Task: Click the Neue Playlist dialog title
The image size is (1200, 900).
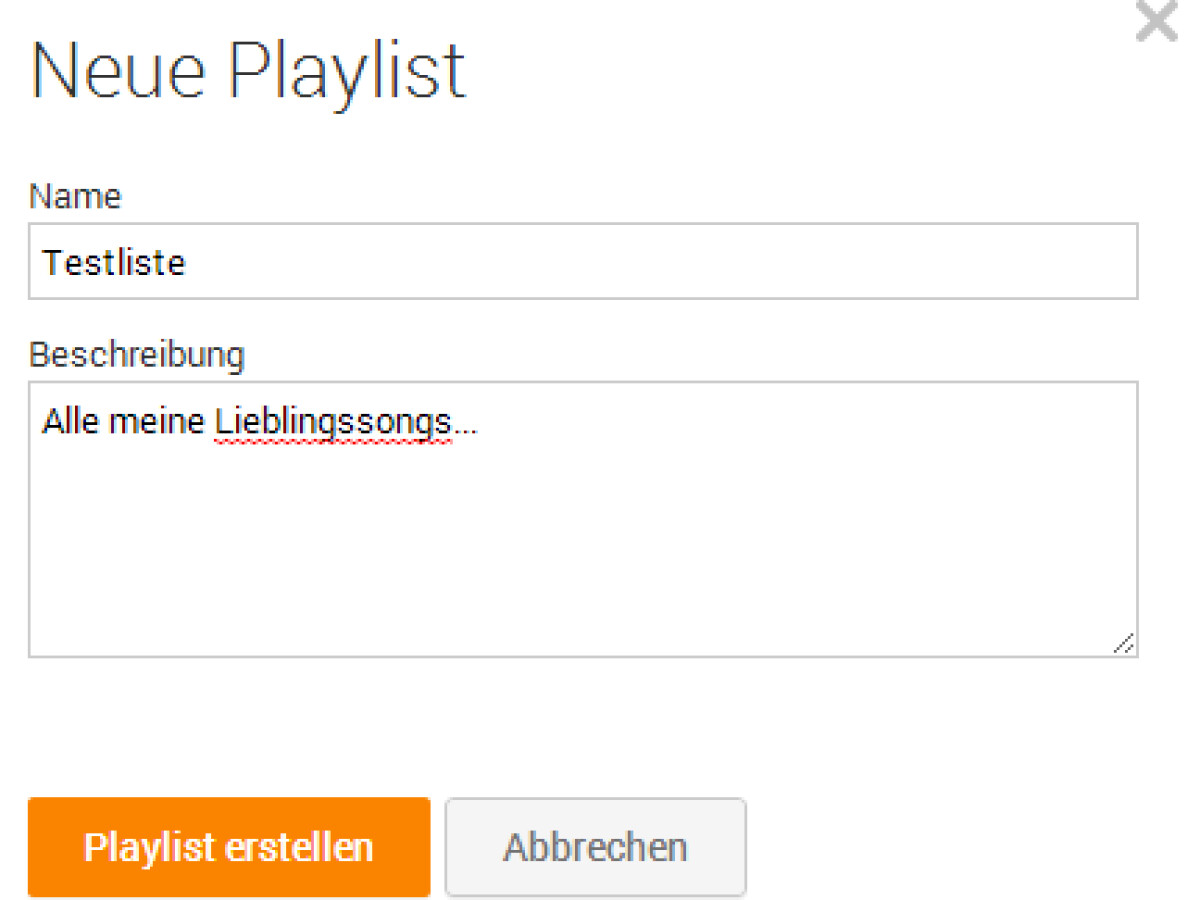Action: pyautogui.click(x=248, y=70)
